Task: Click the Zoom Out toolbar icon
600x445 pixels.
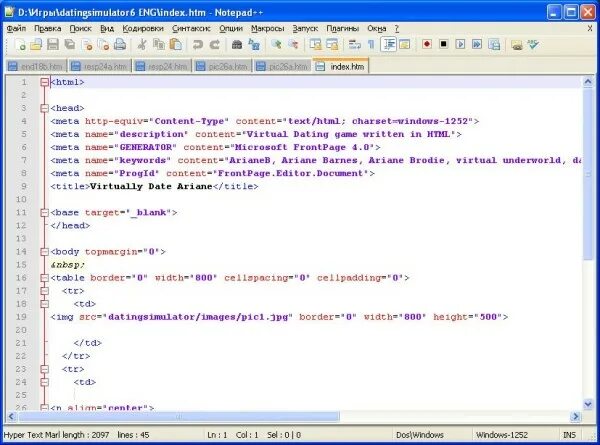Action: (x=293, y=45)
